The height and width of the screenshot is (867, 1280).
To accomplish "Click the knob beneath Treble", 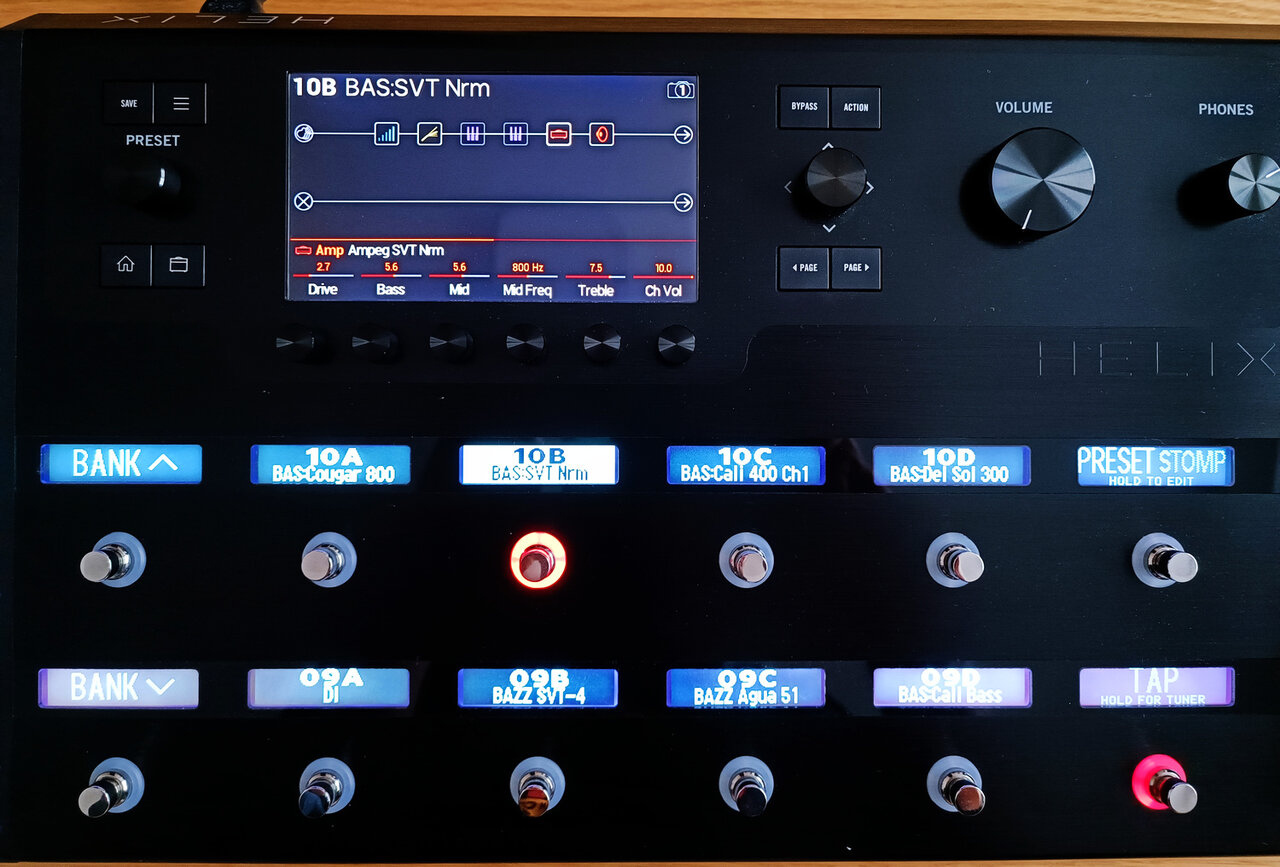I will 602,343.
